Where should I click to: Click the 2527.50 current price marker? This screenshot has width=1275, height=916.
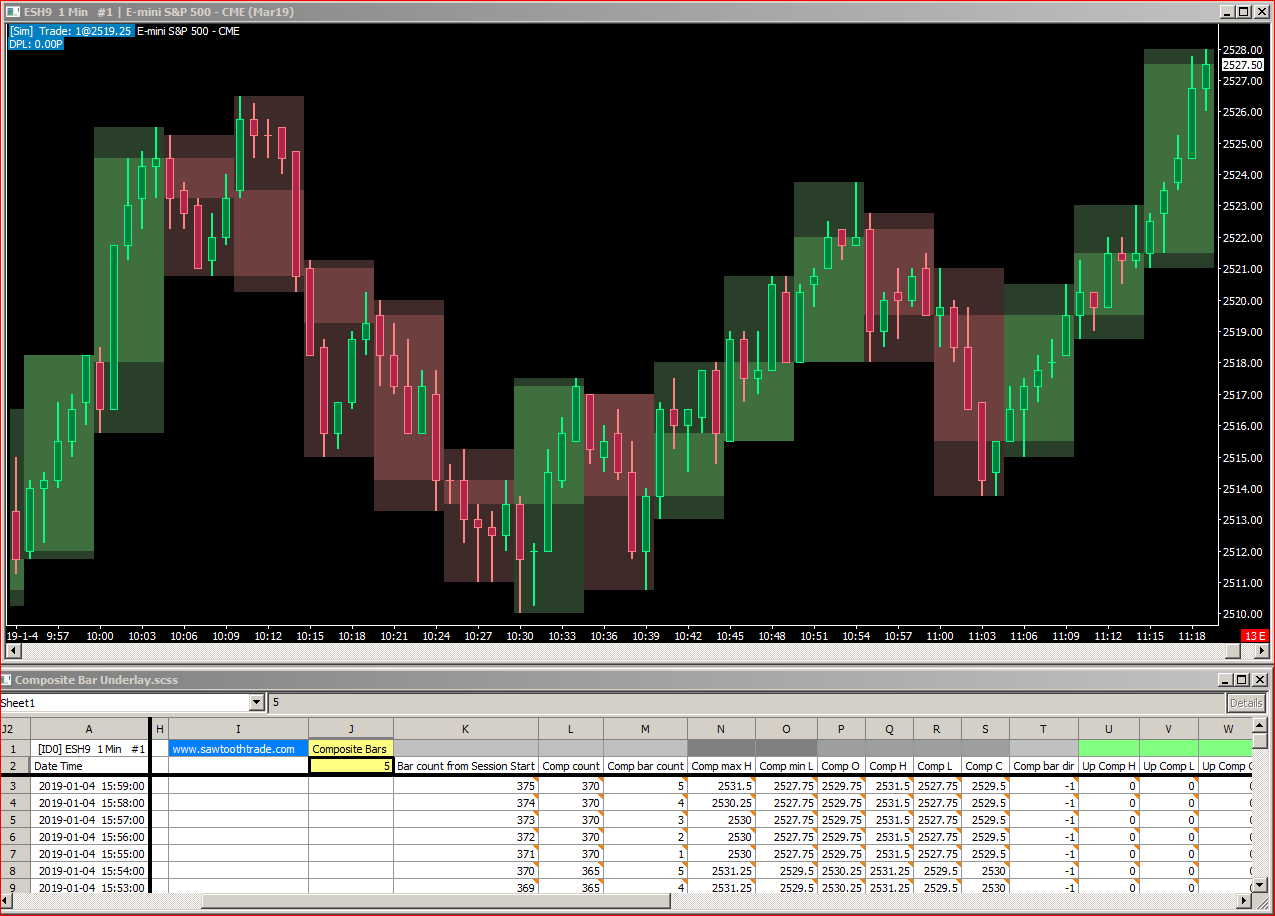coord(1243,64)
